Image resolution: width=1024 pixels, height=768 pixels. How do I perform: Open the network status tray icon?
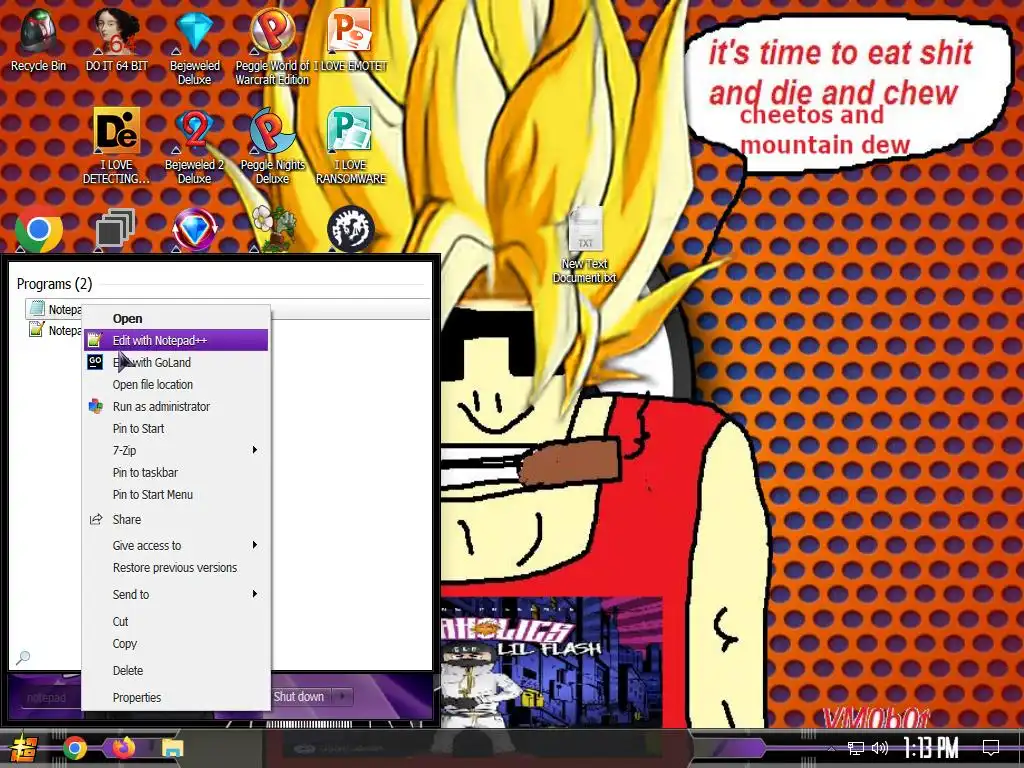tap(856, 748)
